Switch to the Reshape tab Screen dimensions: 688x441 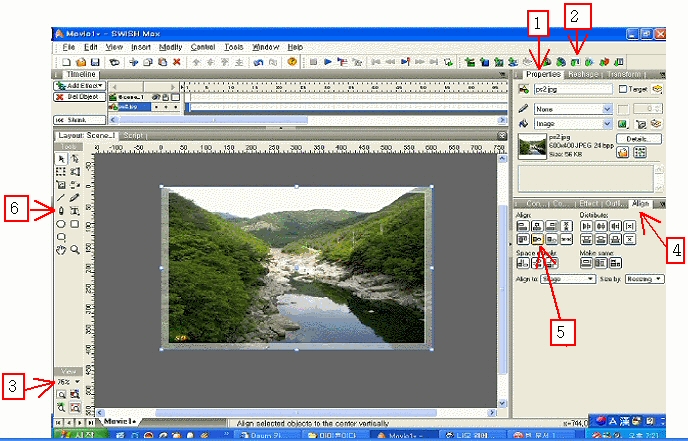(583, 74)
